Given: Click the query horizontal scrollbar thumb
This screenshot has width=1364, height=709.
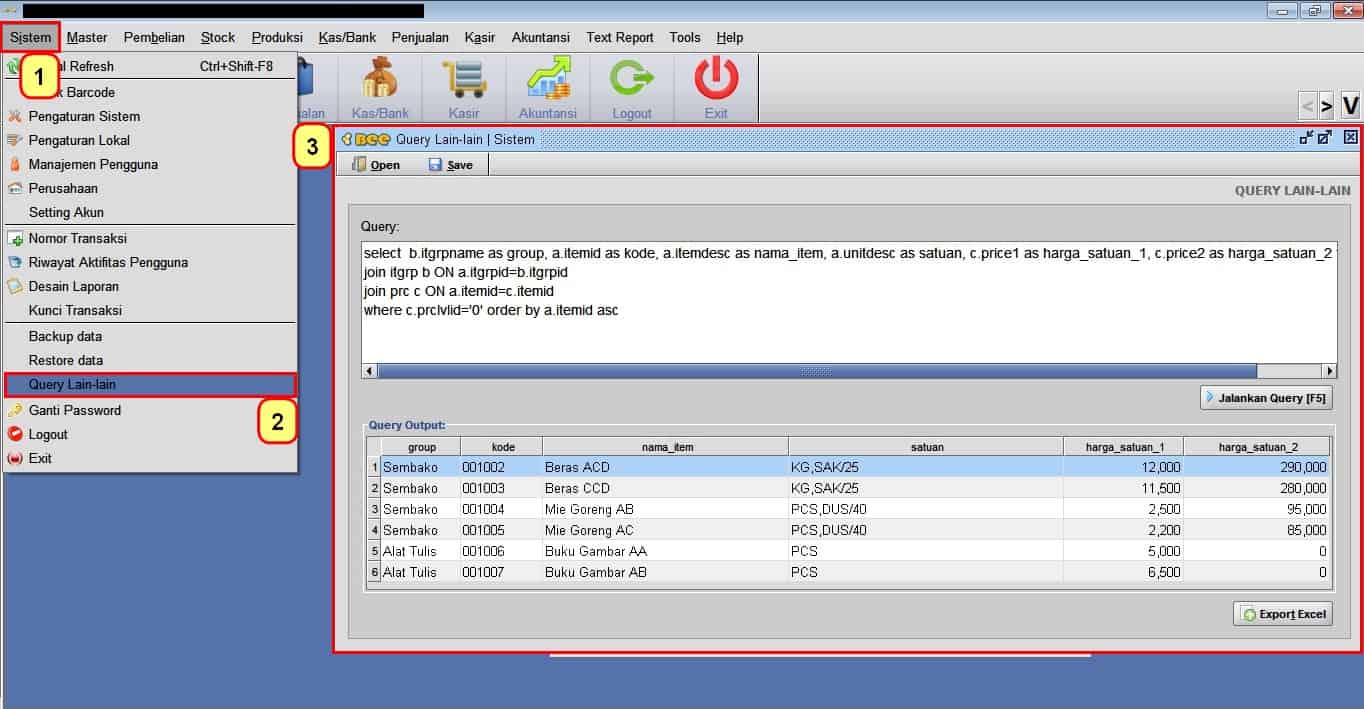Looking at the screenshot, I should [x=817, y=371].
